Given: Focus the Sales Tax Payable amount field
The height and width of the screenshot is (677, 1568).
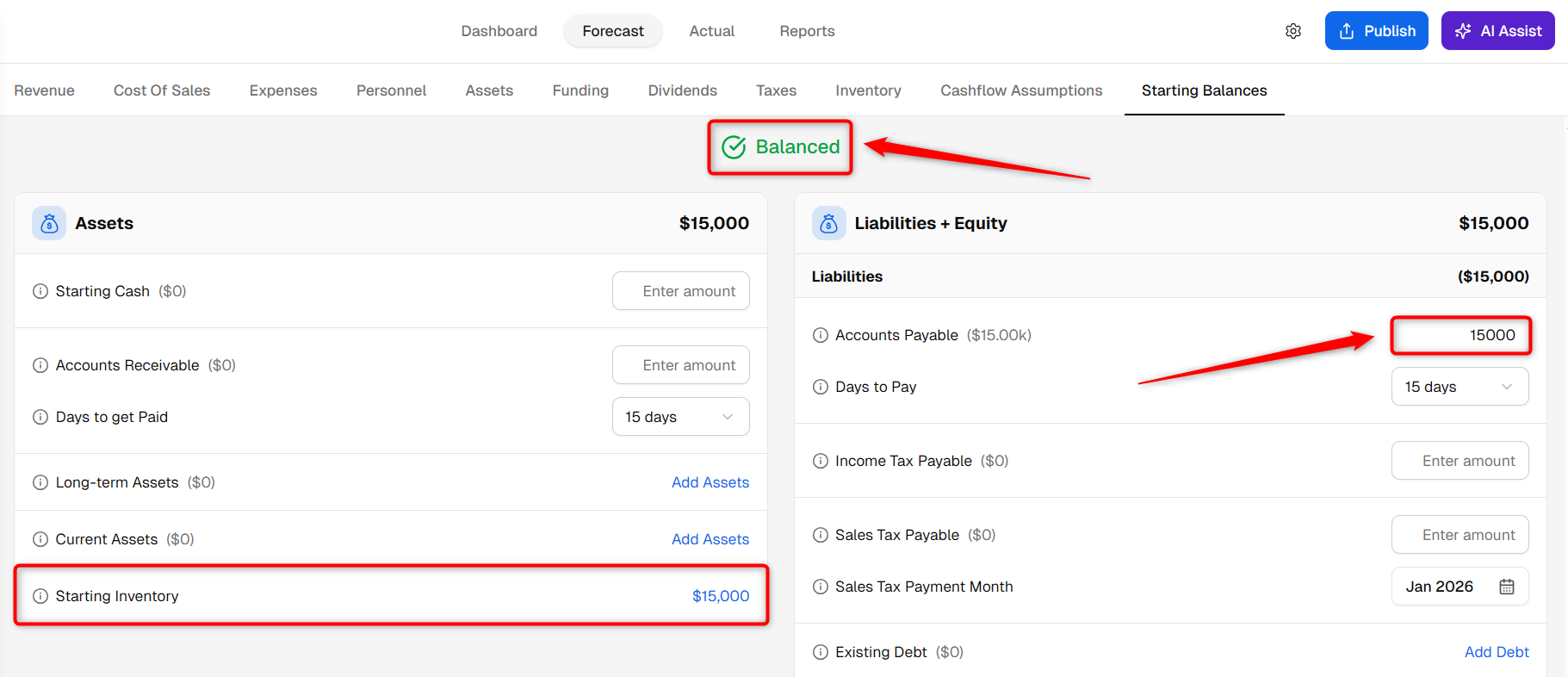Looking at the screenshot, I should [1460, 535].
